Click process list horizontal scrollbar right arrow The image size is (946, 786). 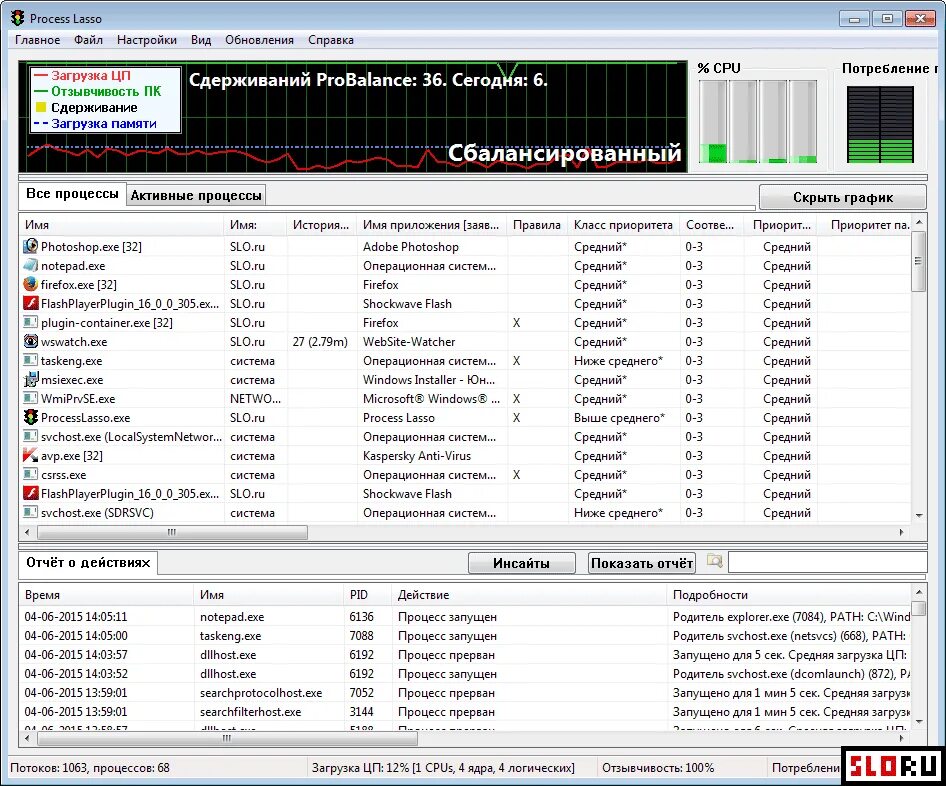coord(902,533)
